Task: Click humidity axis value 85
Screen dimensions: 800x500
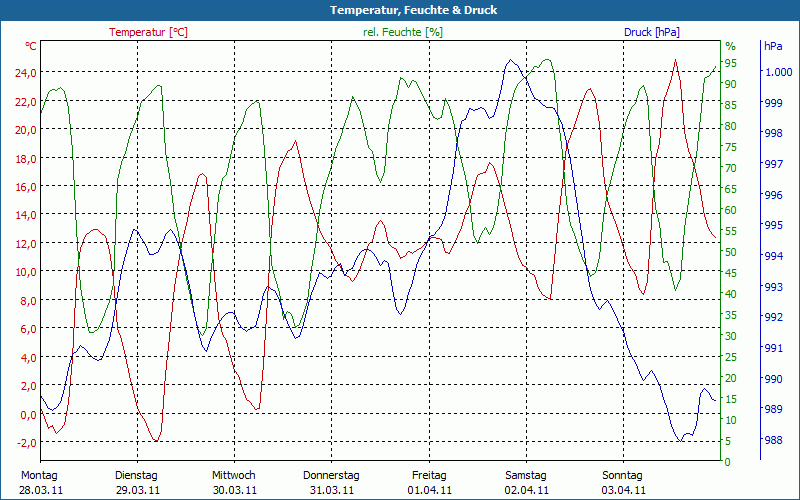Action: pyautogui.click(x=731, y=105)
